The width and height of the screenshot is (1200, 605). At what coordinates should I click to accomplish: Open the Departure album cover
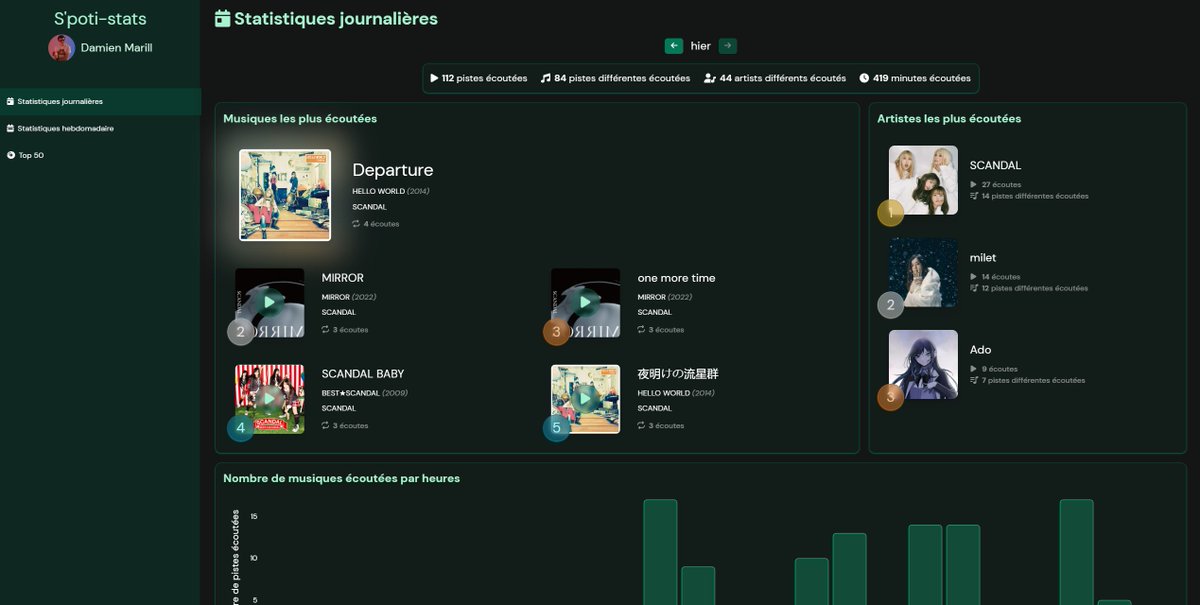click(x=285, y=195)
